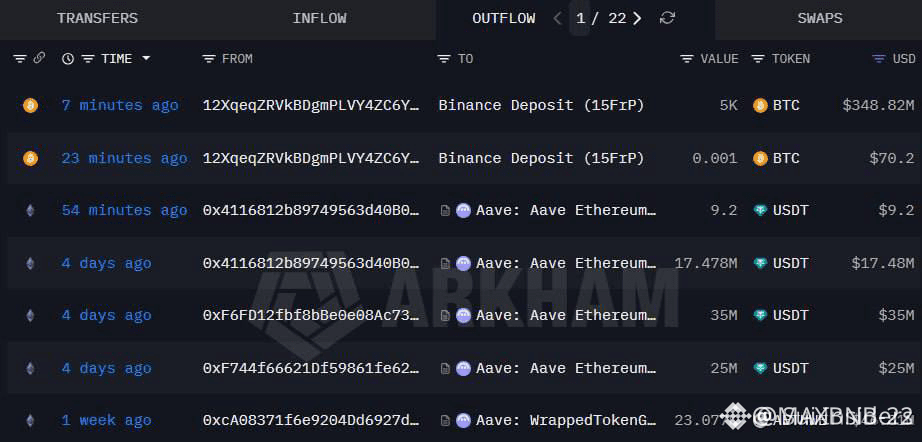Screen dimensions: 922x442
Task: Refresh the outflow table
Action: (667, 18)
